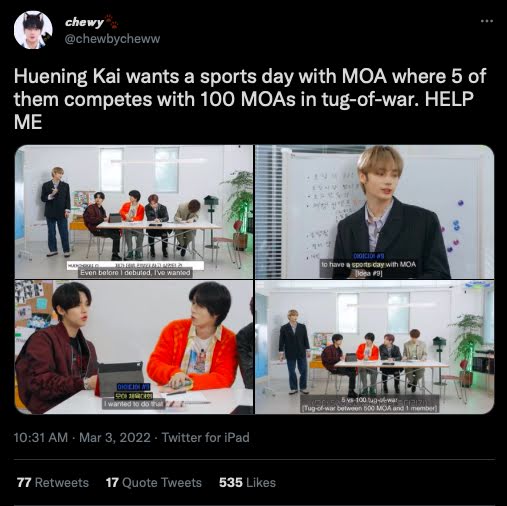Screen dimensions: 507x506
Task: View the 77 Retweets list
Action: [x=53, y=482]
